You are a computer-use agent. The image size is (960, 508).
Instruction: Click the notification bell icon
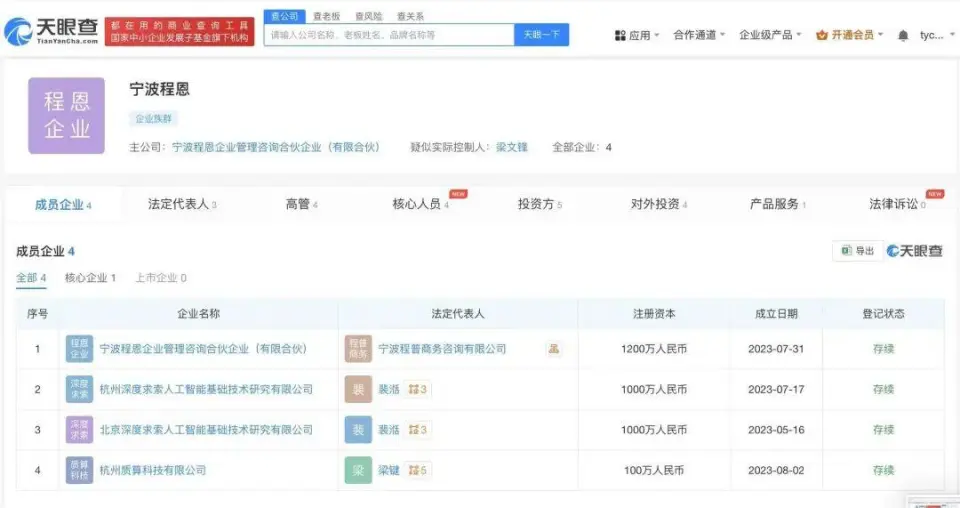[903, 35]
